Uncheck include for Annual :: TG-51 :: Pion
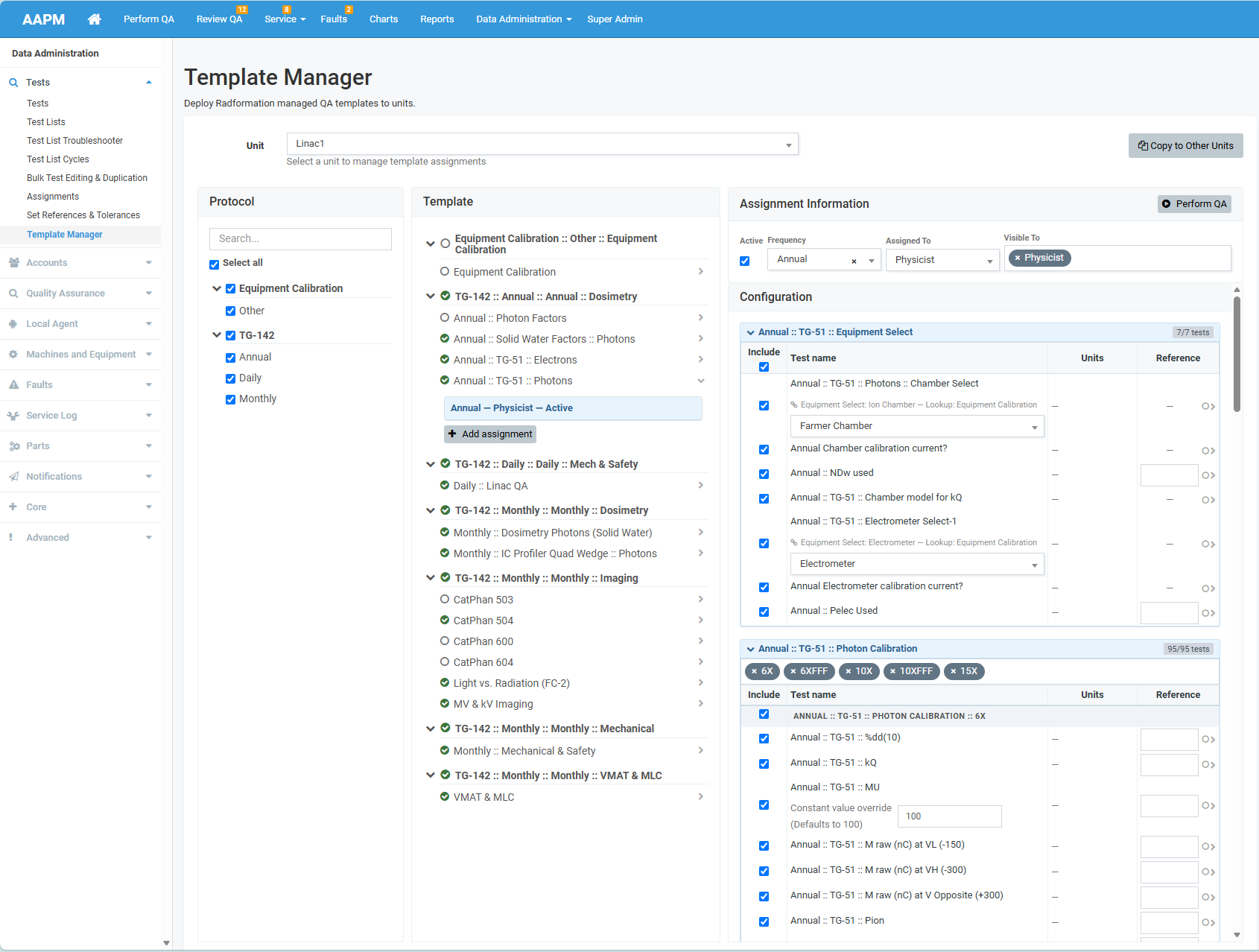The width and height of the screenshot is (1259, 952). [x=764, y=921]
